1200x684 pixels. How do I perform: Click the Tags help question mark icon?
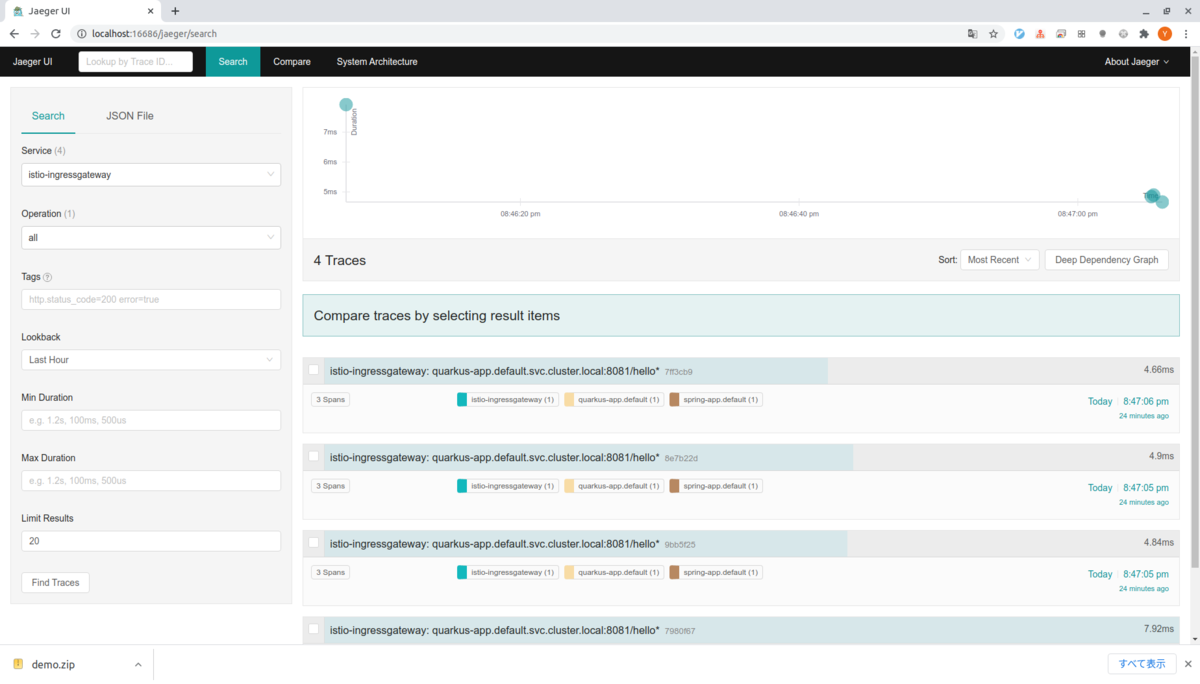48,277
